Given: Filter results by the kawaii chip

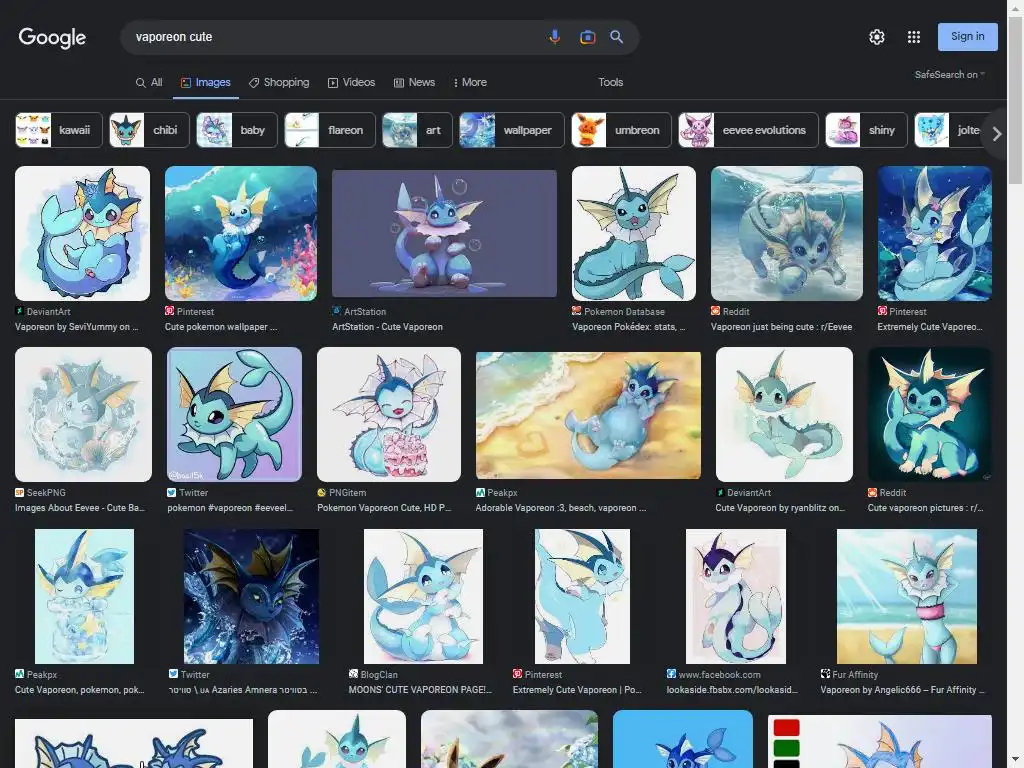Looking at the screenshot, I should click(59, 130).
